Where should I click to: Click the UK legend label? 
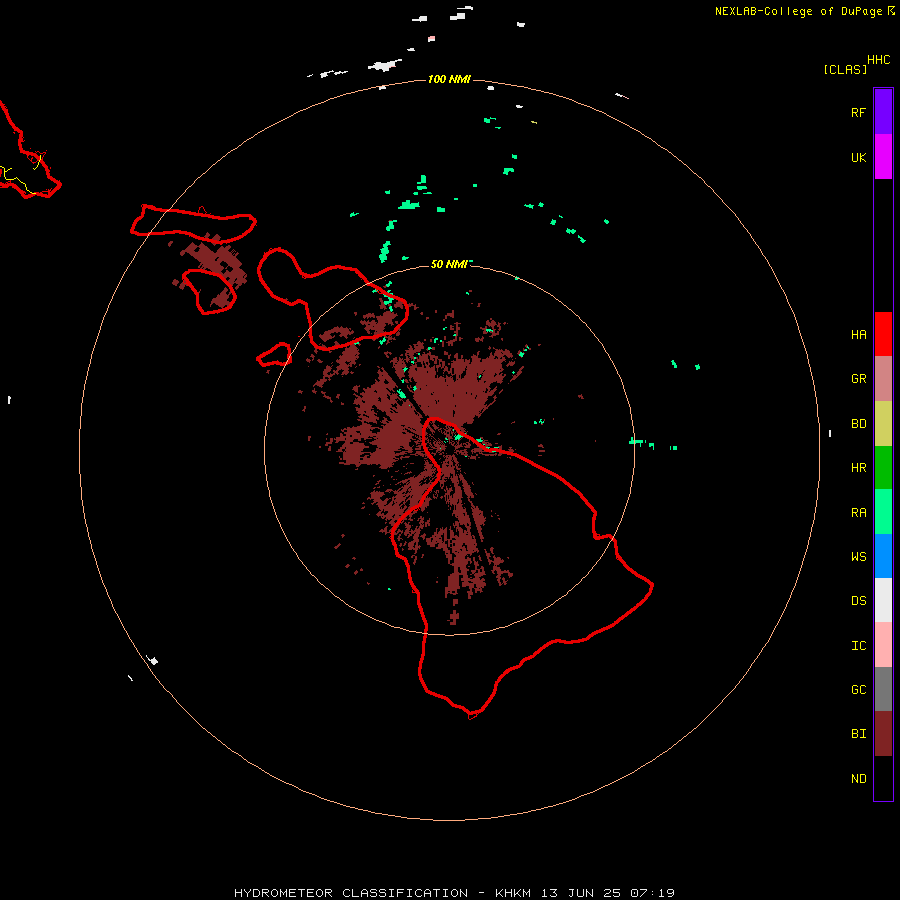coord(858,157)
